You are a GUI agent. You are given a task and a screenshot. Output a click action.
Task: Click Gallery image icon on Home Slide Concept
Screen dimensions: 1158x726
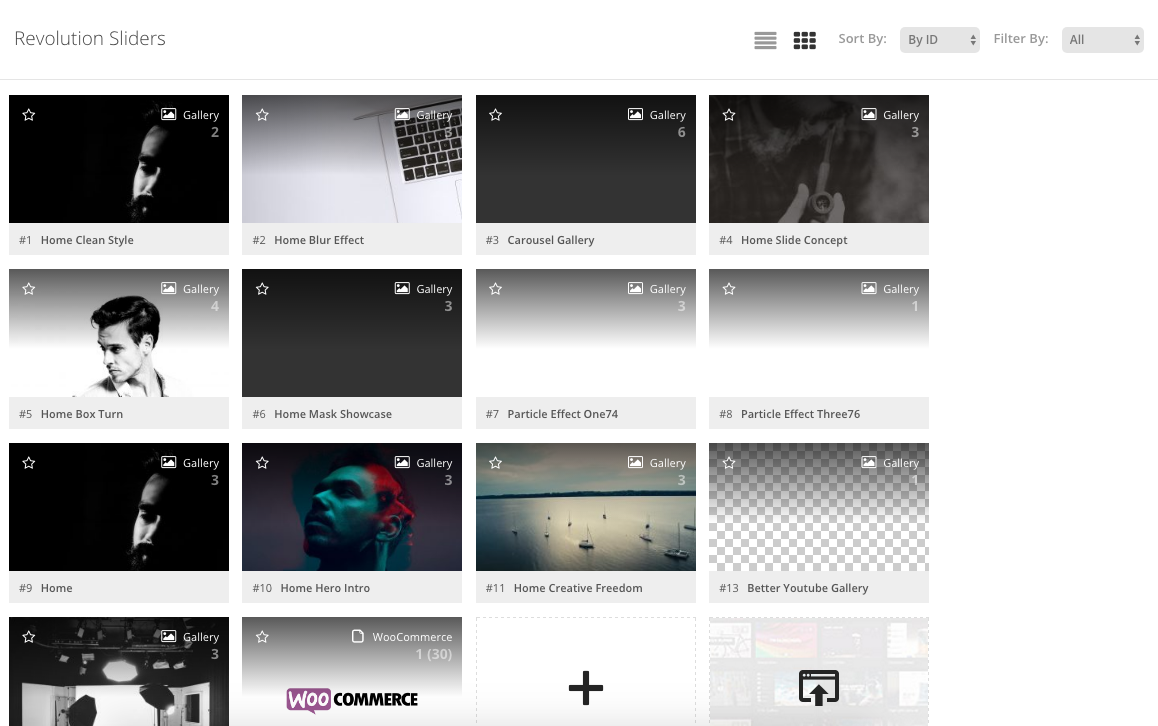(x=869, y=115)
